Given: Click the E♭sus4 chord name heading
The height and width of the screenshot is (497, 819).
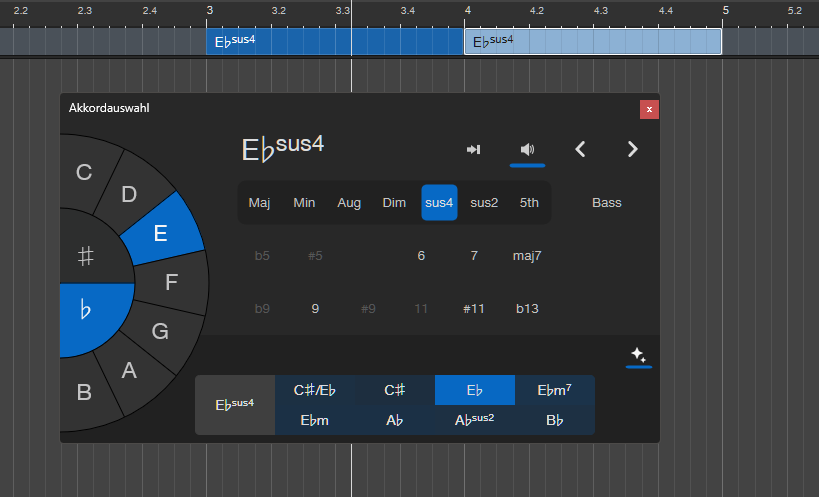Looking at the screenshot, I should (283, 148).
